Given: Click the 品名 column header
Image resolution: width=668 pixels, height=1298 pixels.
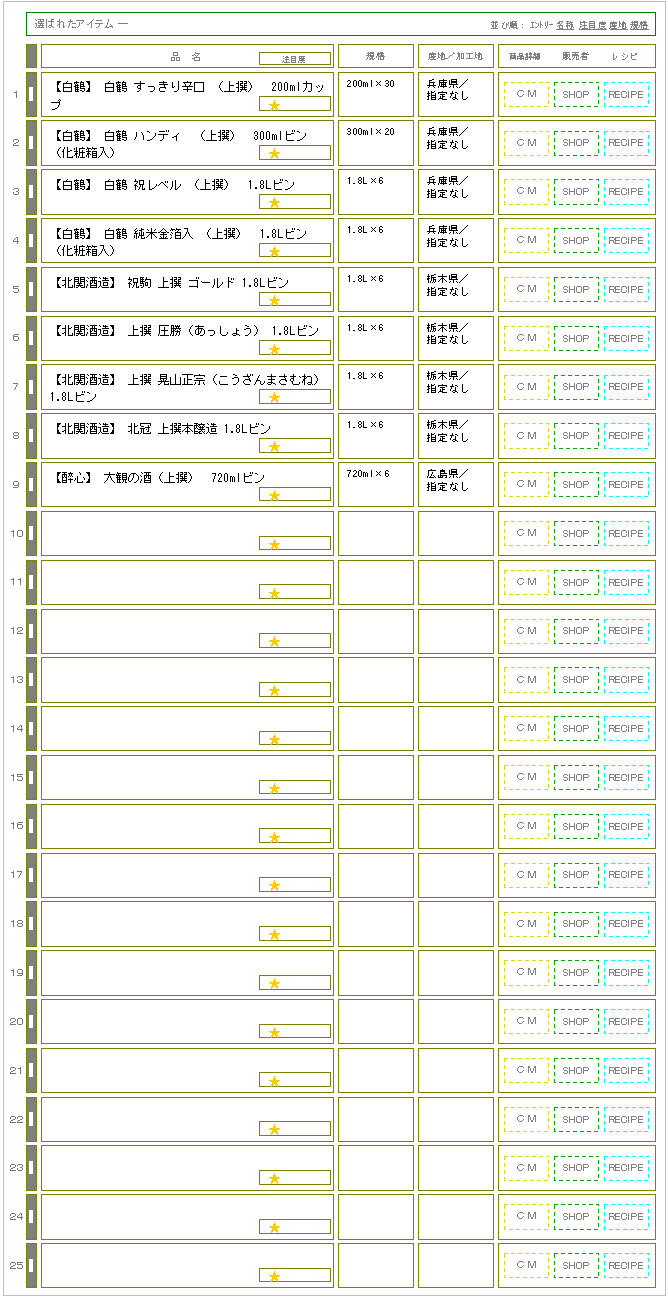Looking at the screenshot, I should 186,57.
